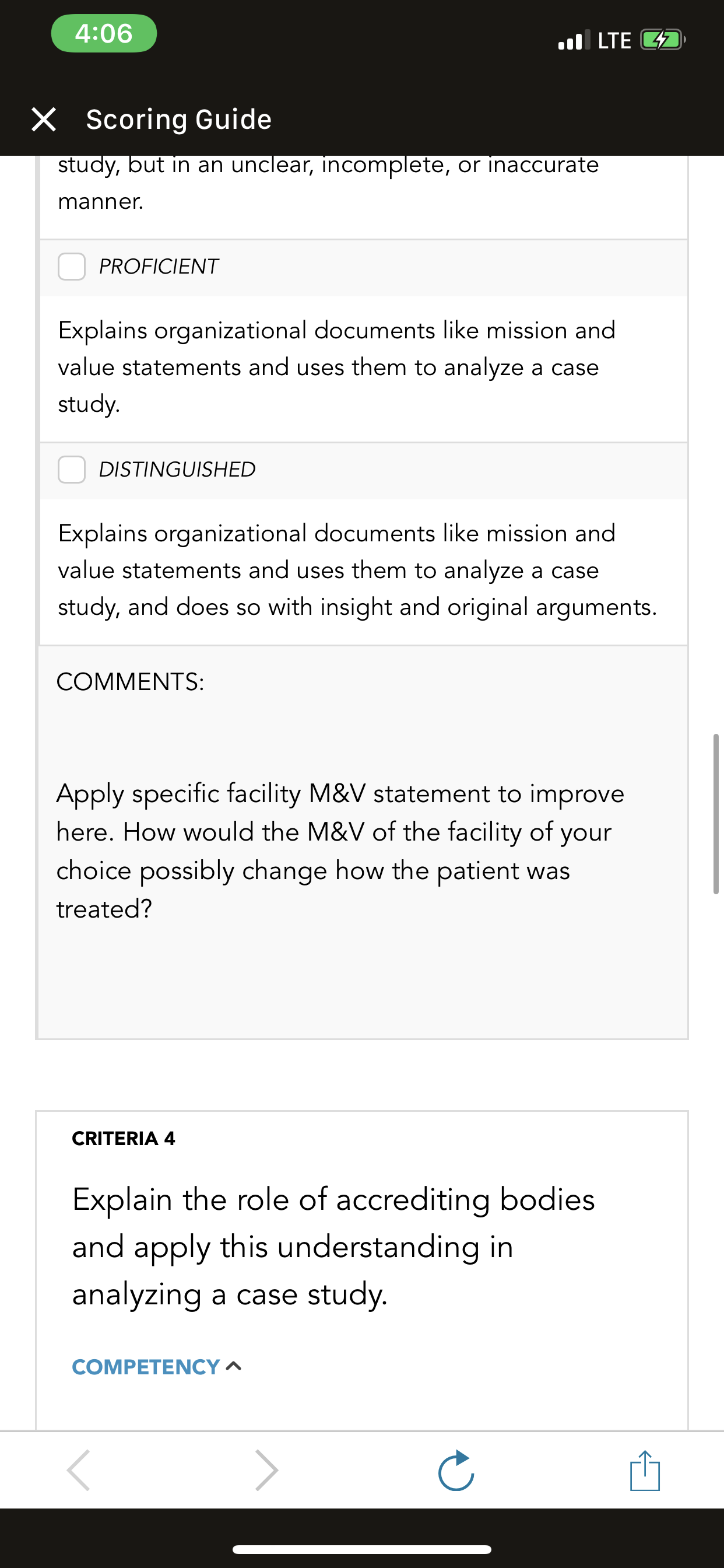This screenshot has width=724, height=1568.
Task: Tap the COMMENTS text area
Action: click(x=363, y=842)
